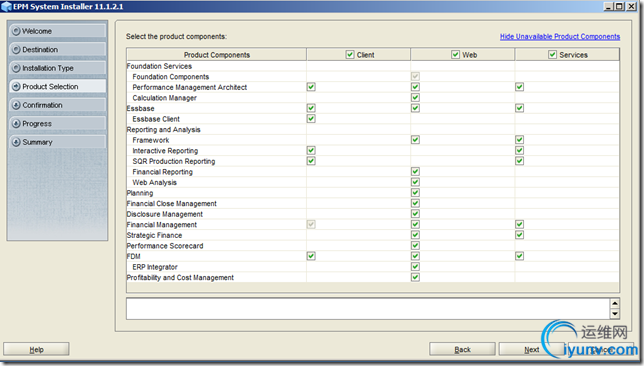
Task: Click the EPM System Installer title icon
Action: [6, 7]
